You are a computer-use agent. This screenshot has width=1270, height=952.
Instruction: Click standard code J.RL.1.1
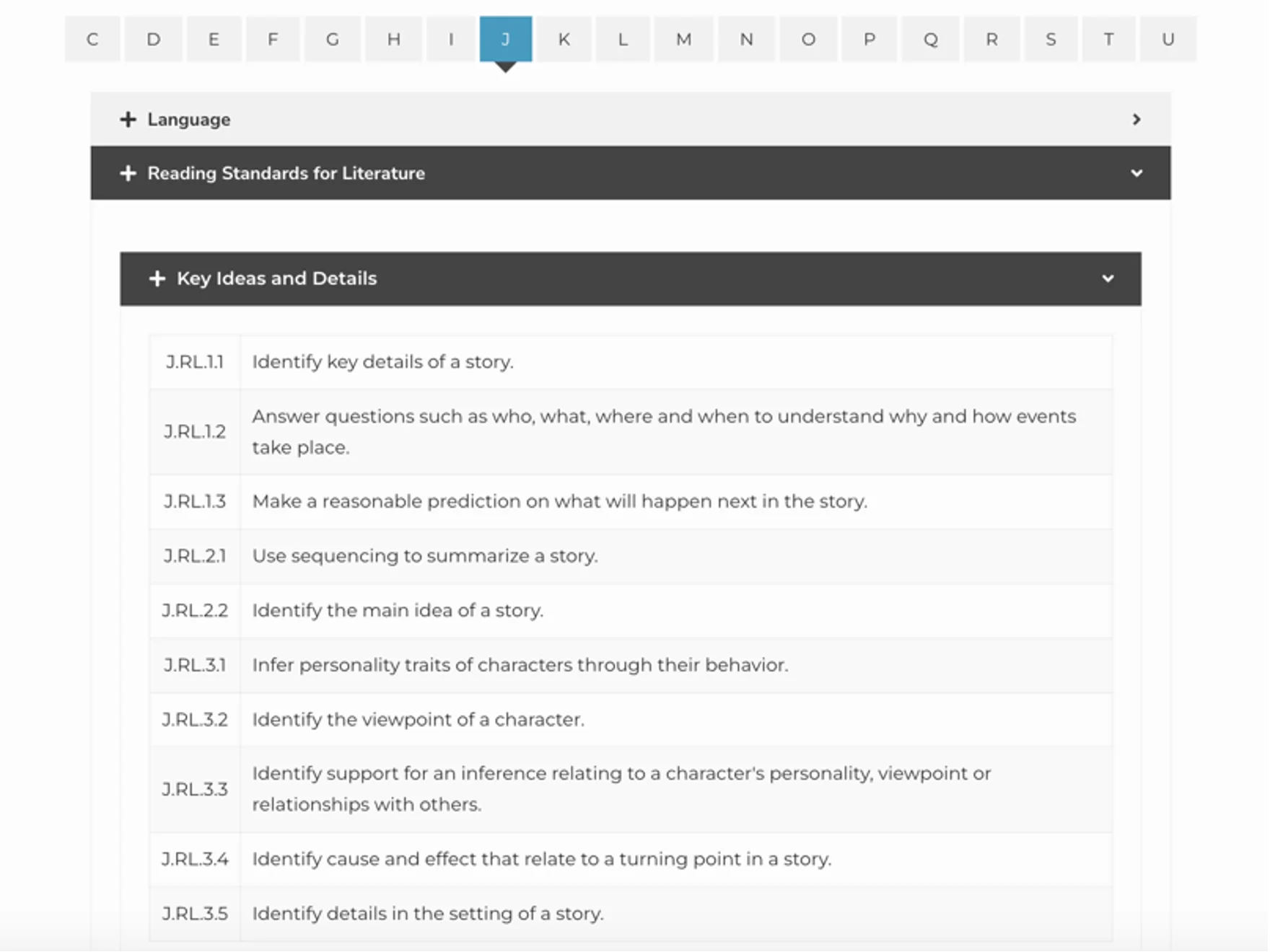(195, 362)
